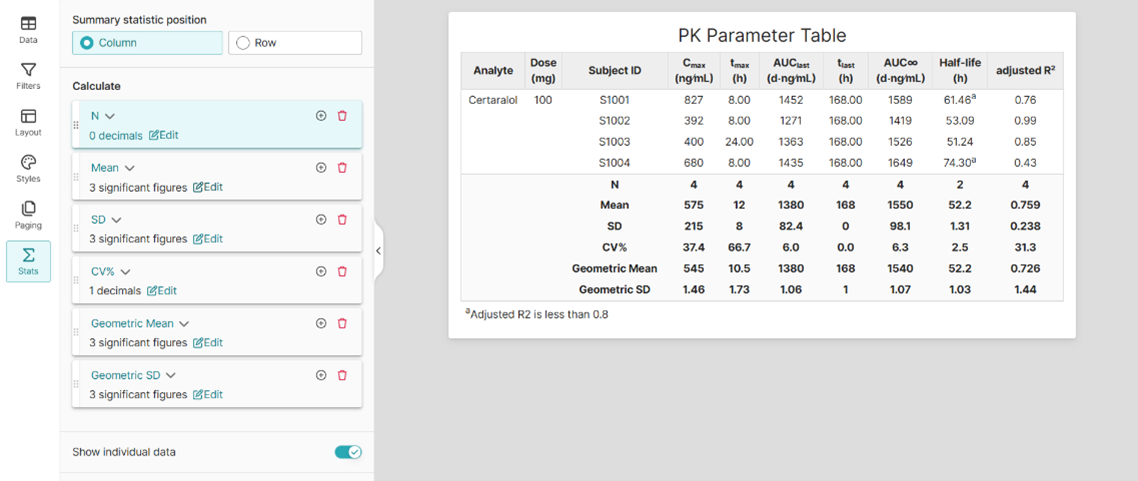
Task: Grab the SD card drag handle
Action: coord(76,229)
